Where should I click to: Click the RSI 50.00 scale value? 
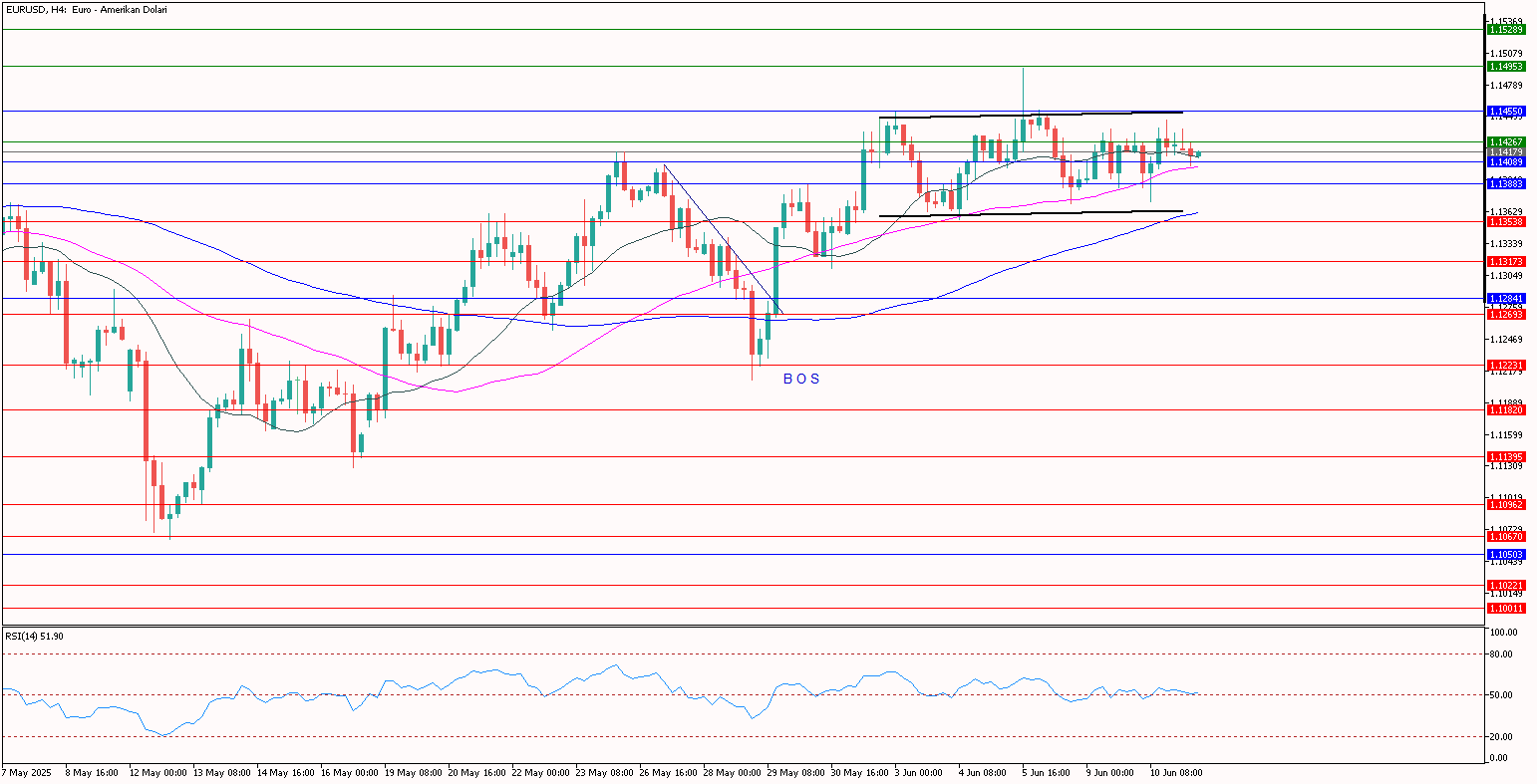1503,695
